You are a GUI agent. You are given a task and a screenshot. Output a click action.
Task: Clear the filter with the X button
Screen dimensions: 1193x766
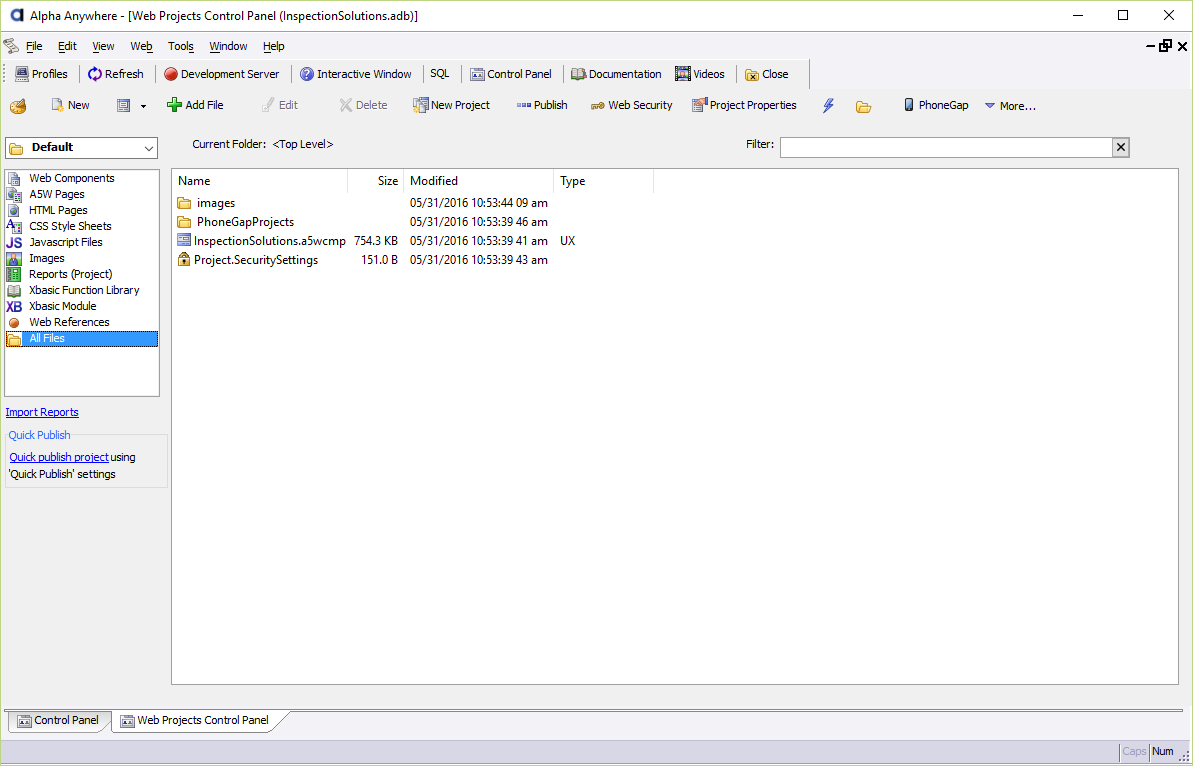click(1121, 148)
